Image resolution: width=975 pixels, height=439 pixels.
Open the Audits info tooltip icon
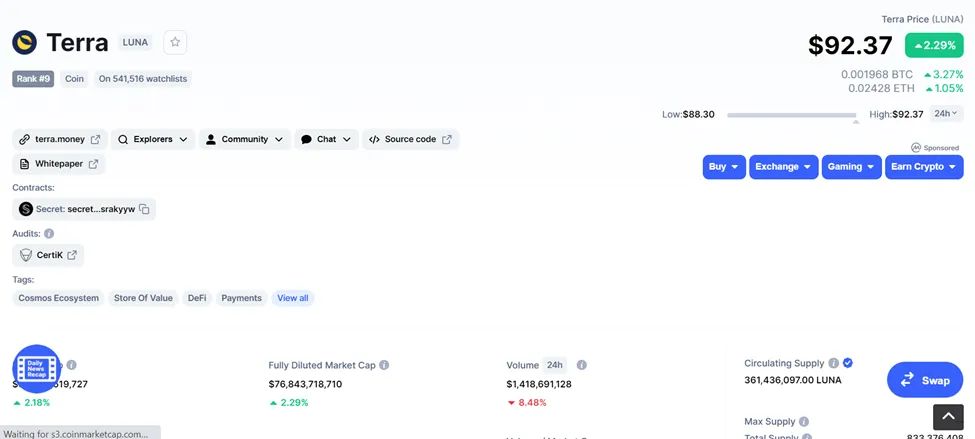point(49,234)
